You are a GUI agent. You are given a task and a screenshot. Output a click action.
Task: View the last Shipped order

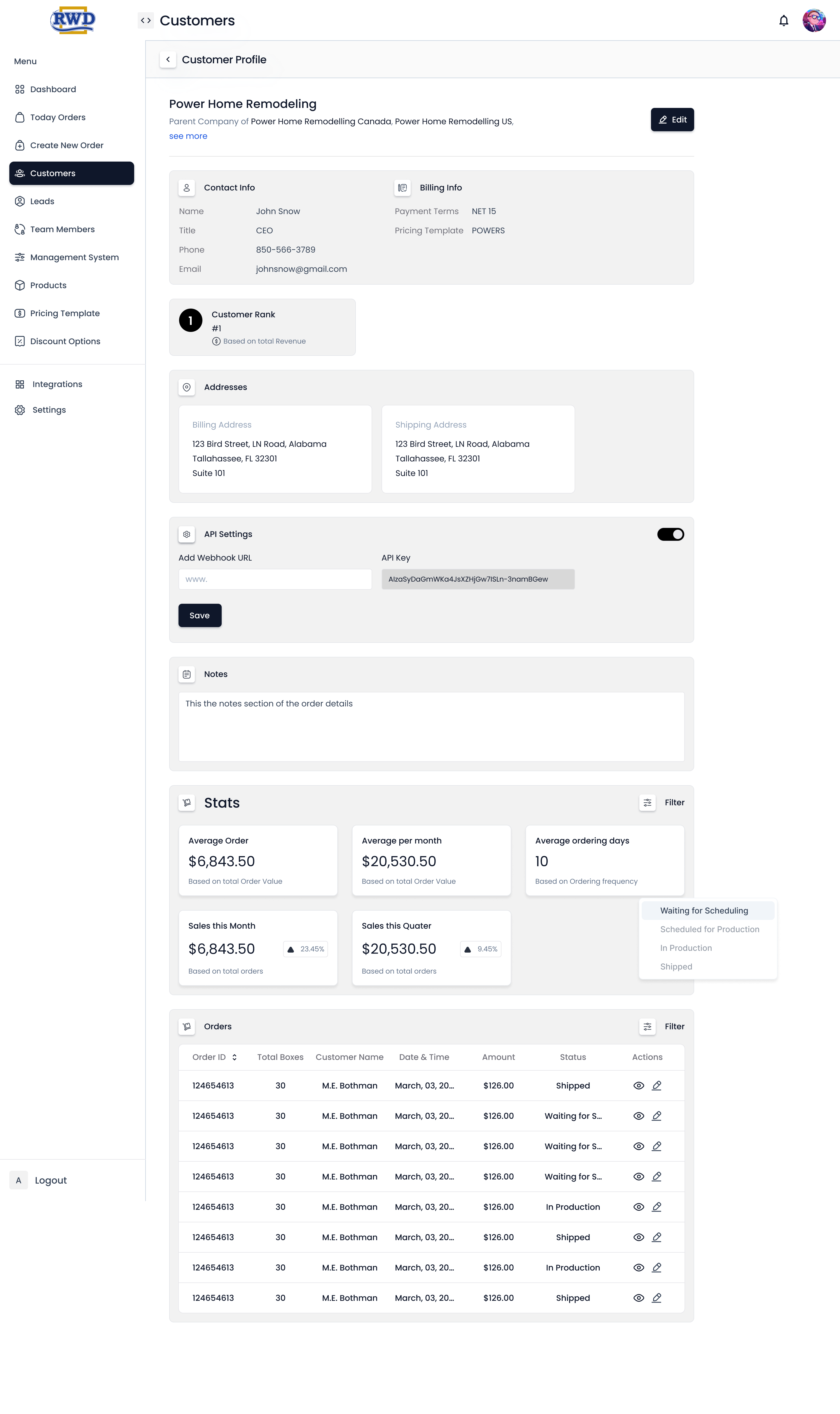click(638, 1298)
